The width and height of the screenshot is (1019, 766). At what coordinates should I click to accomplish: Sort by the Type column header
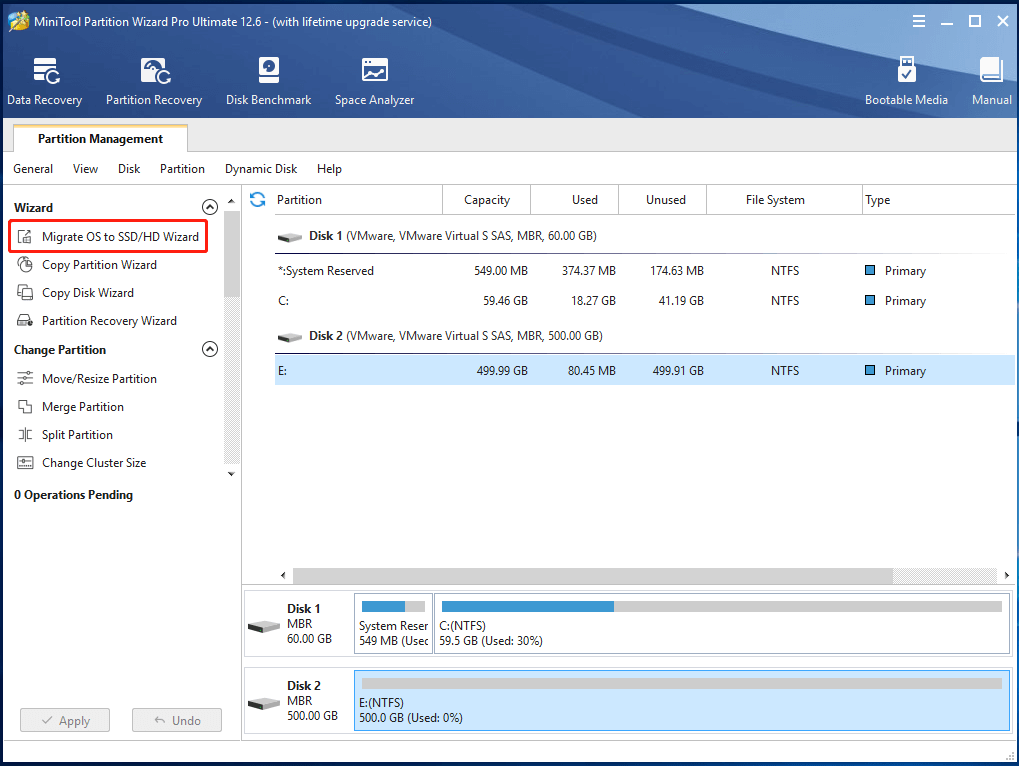click(x=938, y=199)
